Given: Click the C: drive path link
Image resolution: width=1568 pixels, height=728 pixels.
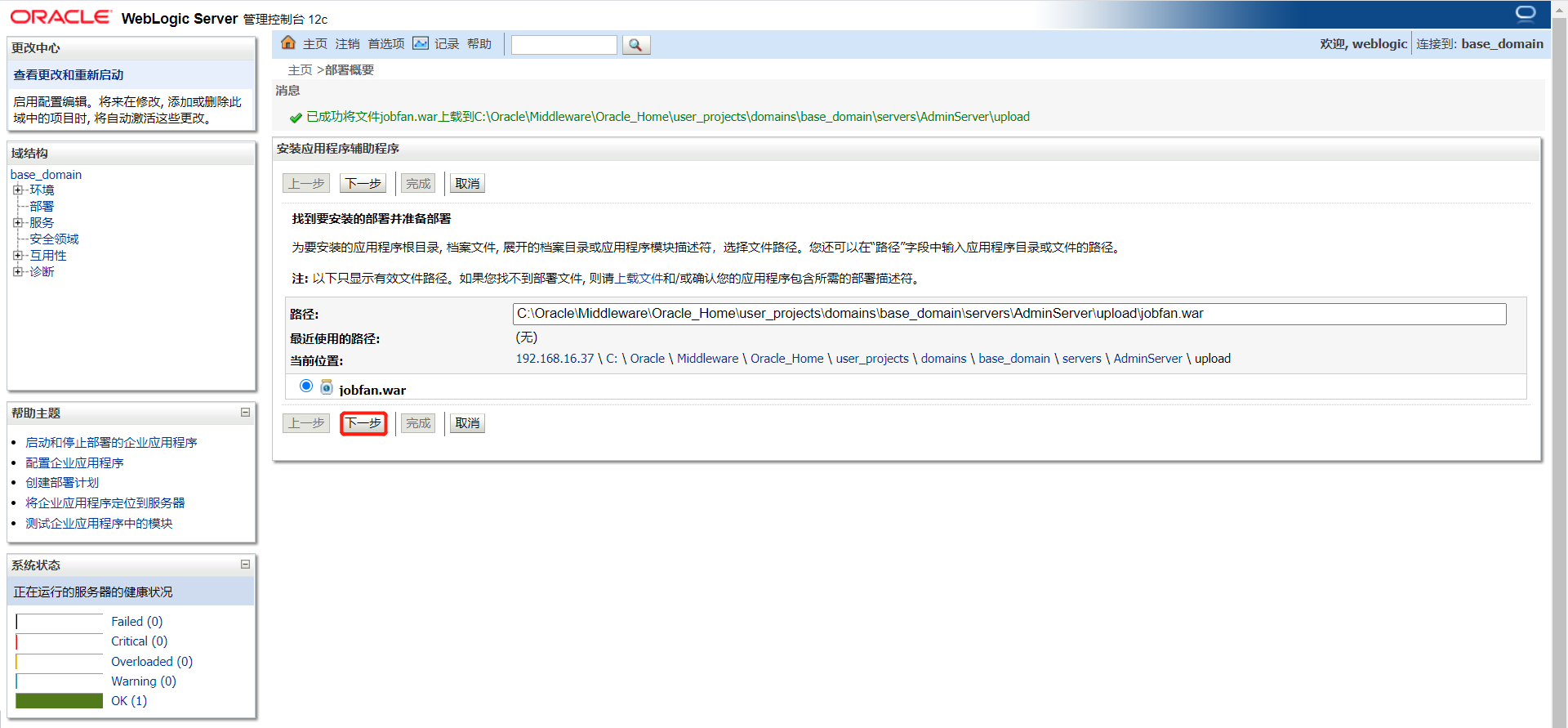Looking at the screenshot, I should click(x=612, y=359).
